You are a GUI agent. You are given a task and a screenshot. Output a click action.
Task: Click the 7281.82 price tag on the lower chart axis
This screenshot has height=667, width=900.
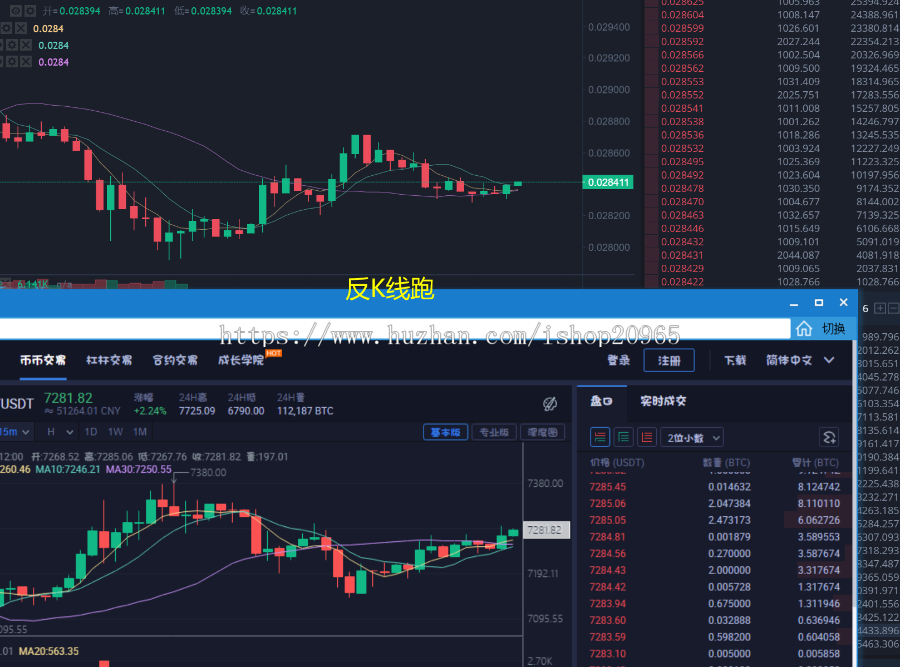[544, 530]
